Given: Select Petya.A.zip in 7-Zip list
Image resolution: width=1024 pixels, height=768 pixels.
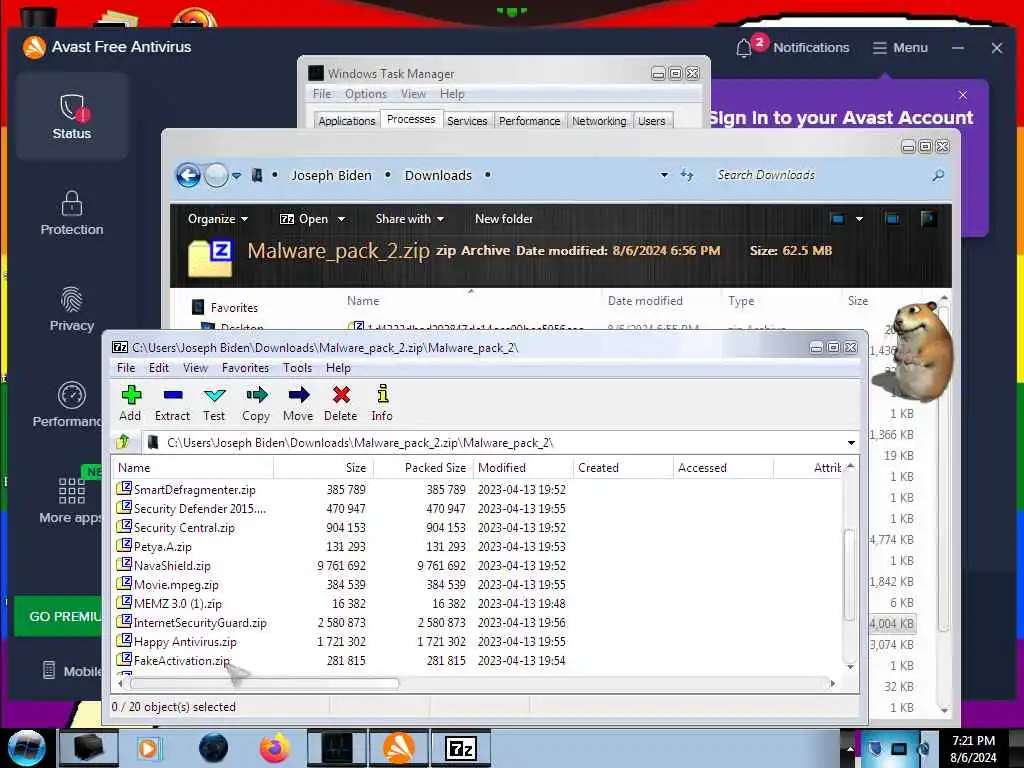Looking at the screenshot, I should pyautogui.click(x=163, y=547).
